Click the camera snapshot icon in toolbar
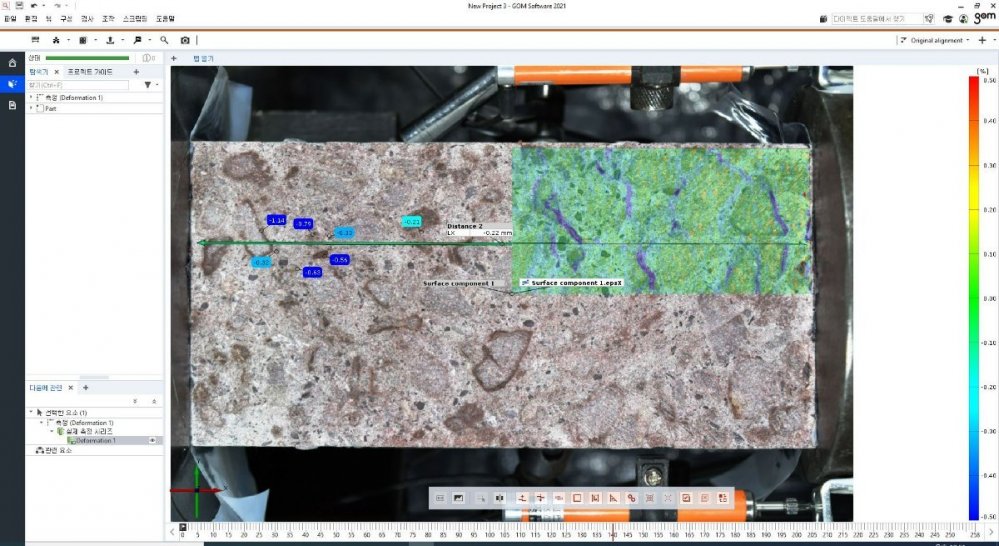Image resolution: width=999 pixels, height=546 pixels. (185, 40)
